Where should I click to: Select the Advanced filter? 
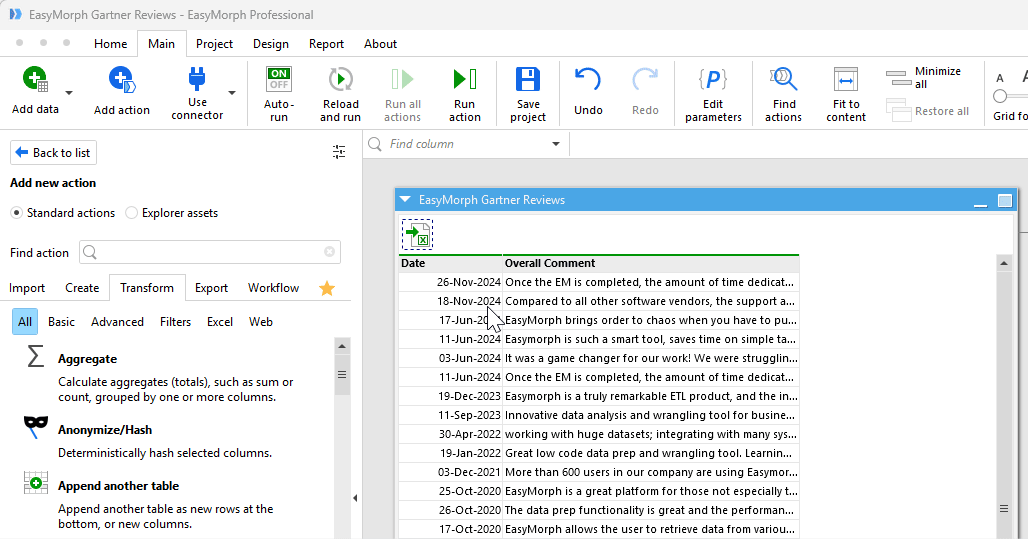click(x=117, y=322)
